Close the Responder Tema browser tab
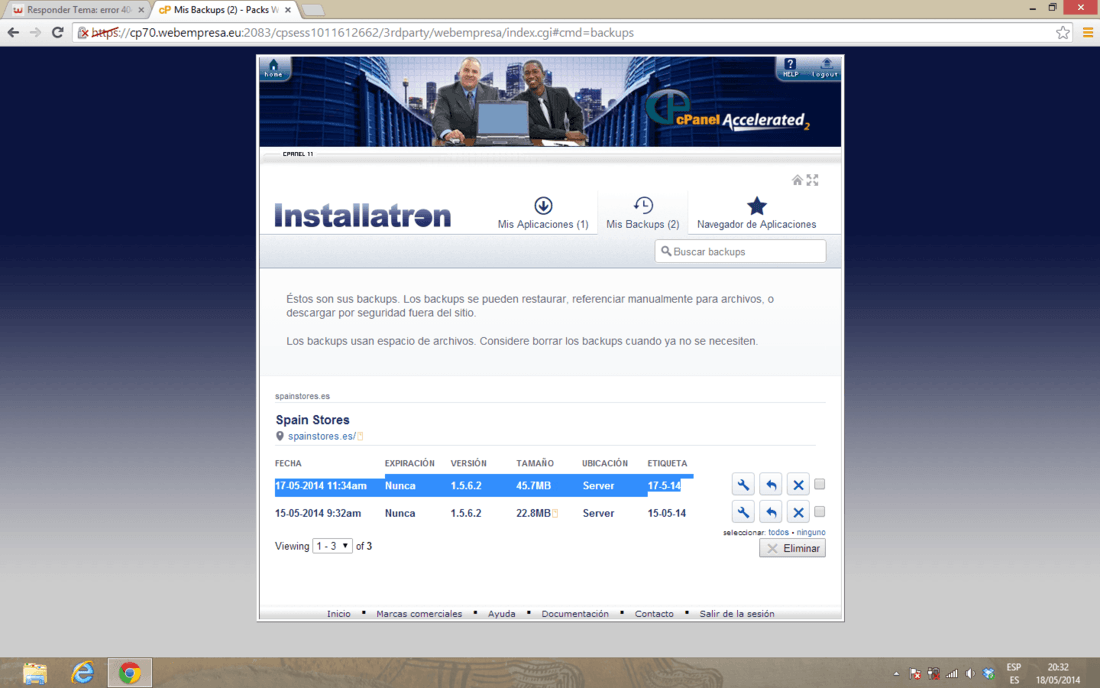1100x688 pixels. (141, 10)
